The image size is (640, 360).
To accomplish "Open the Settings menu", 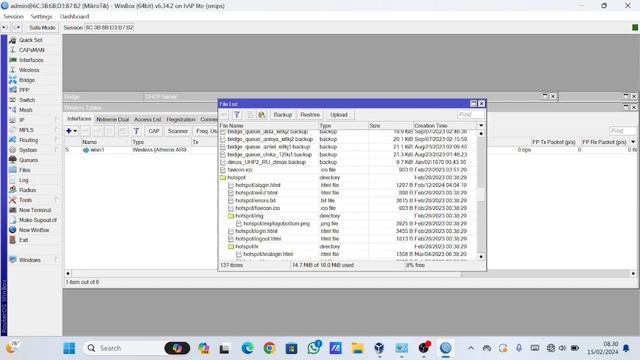I will [x=41, y=16].
